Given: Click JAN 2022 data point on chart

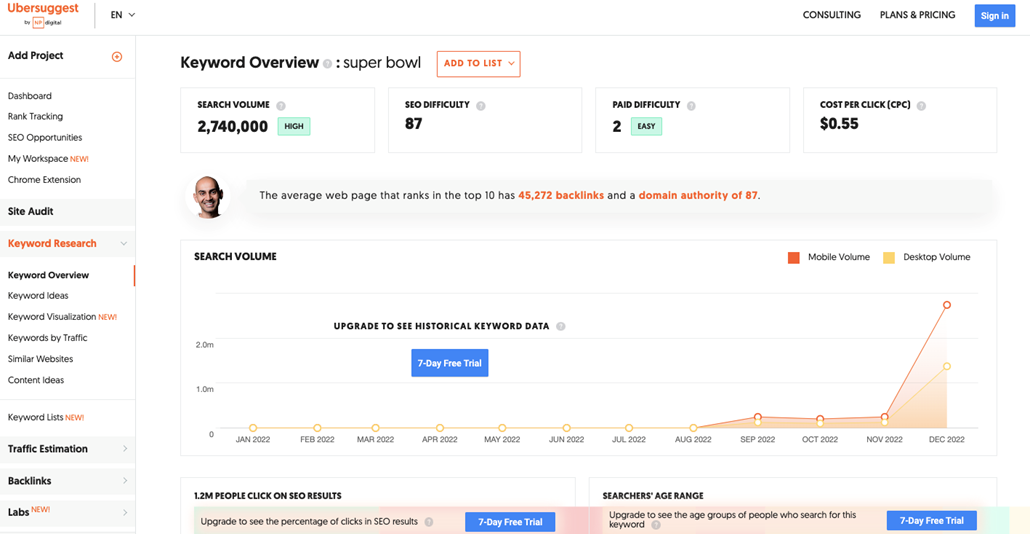Looking at the screenshot, I should tap(253, 428).
